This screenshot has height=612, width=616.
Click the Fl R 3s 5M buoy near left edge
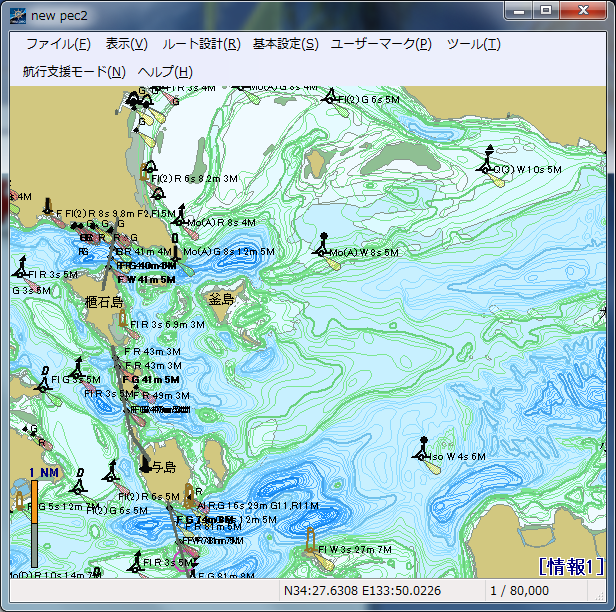(x=21, y=268)
